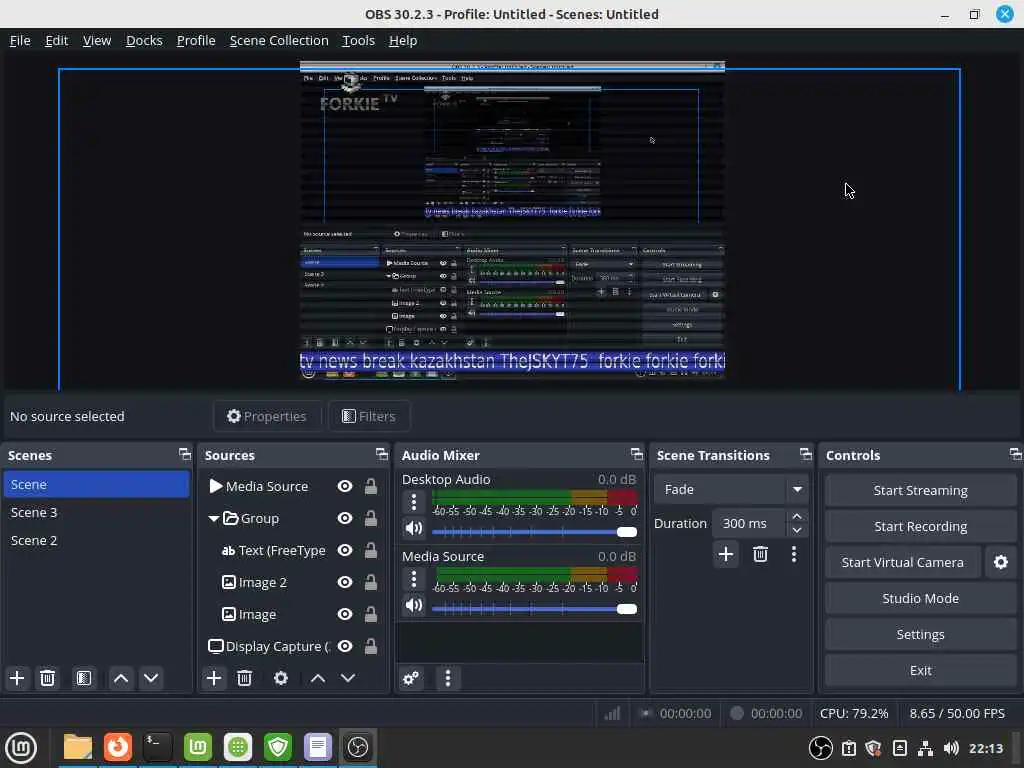This screenshot has width=1024, height=768.
Task: Remove the configurable transition trash icon
Action: [x=760, y=554]
